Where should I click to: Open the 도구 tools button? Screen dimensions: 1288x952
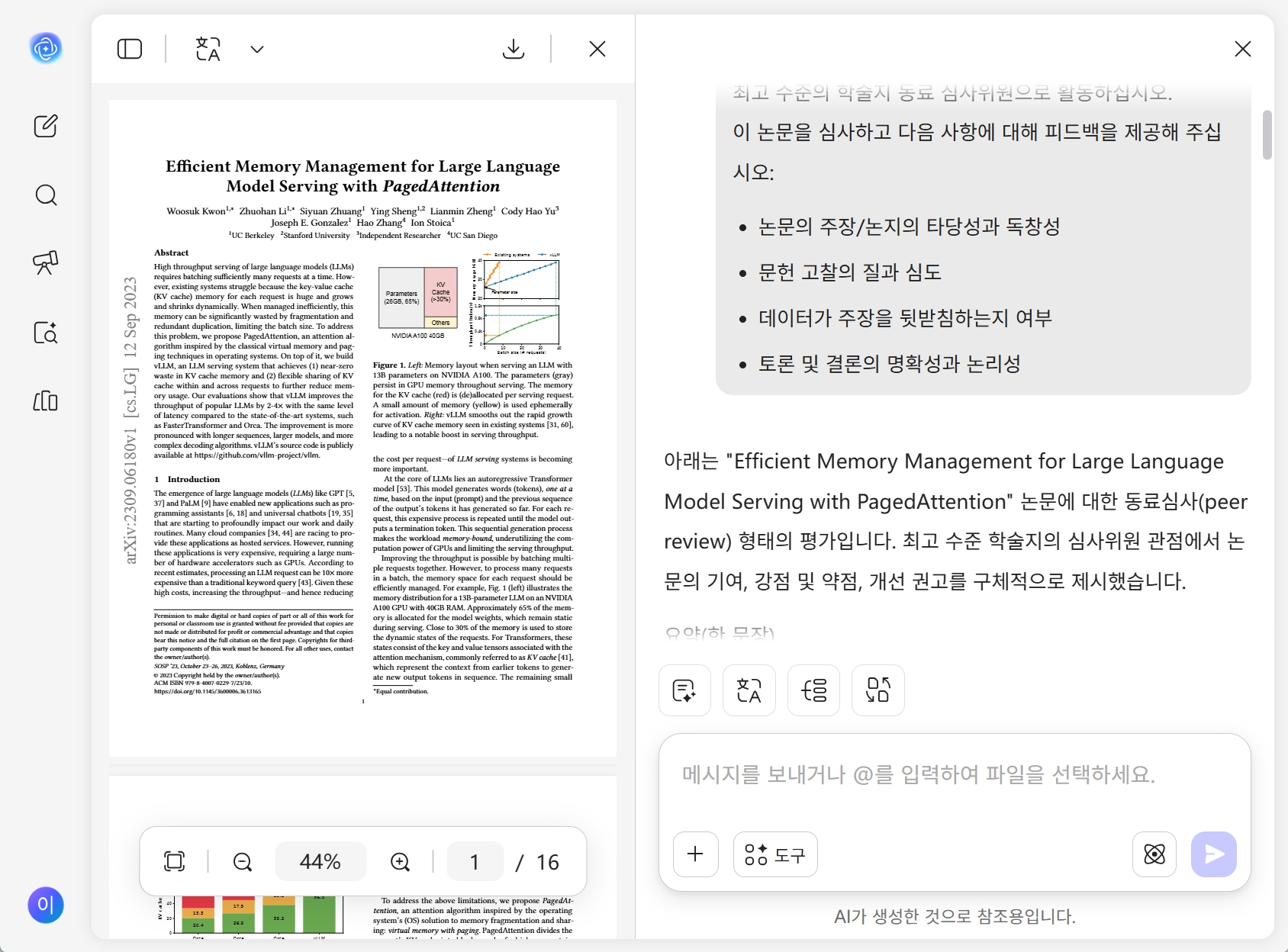tap(775, 854)
